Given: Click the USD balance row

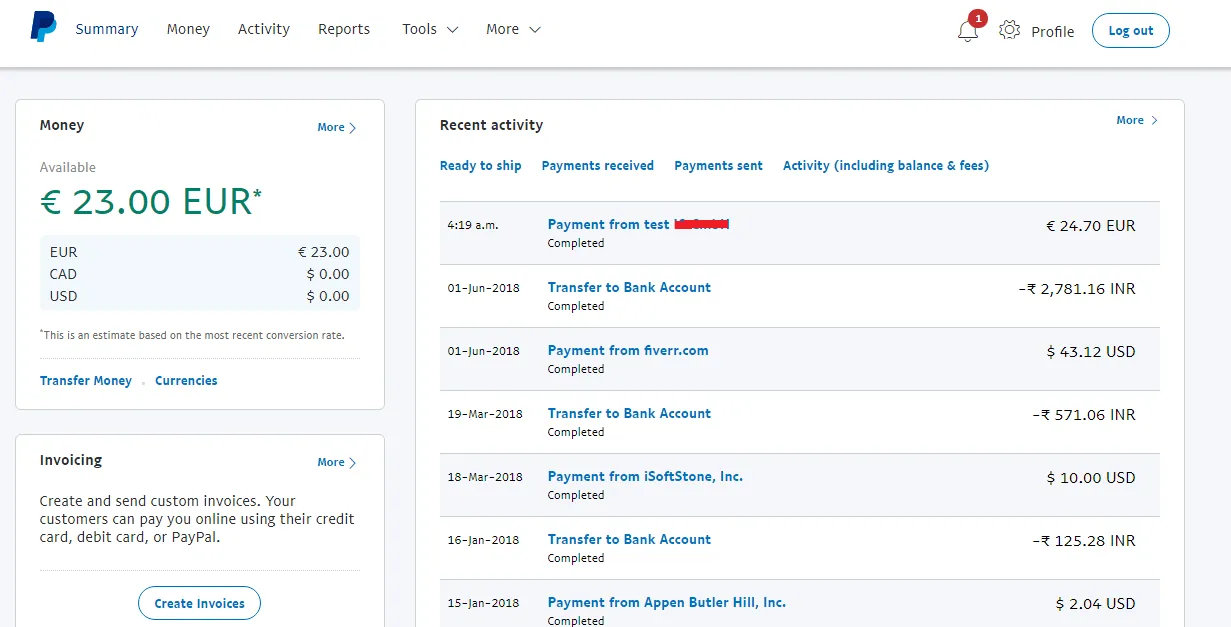Looking at the screenshot, I should [x=200, y=296].
